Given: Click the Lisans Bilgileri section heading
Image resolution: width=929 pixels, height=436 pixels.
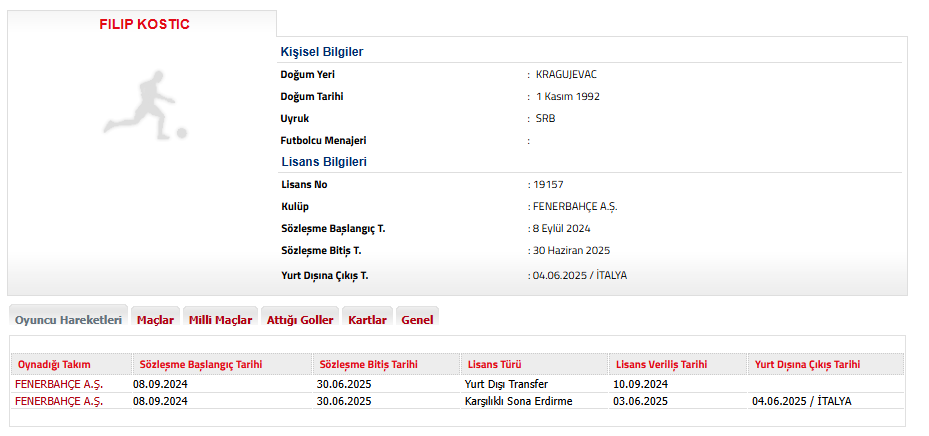Looking at the screenshot, I should coord(323,162).
